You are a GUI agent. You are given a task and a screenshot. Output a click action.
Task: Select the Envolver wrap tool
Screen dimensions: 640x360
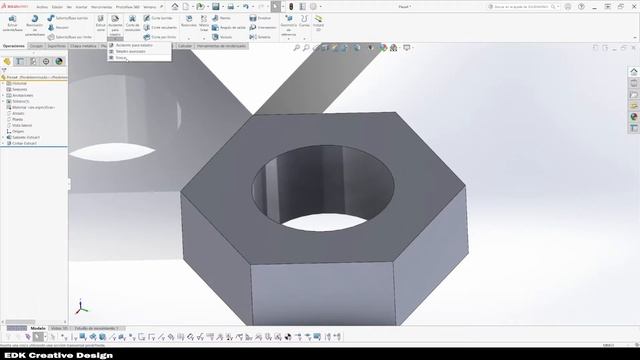point(260,18)
